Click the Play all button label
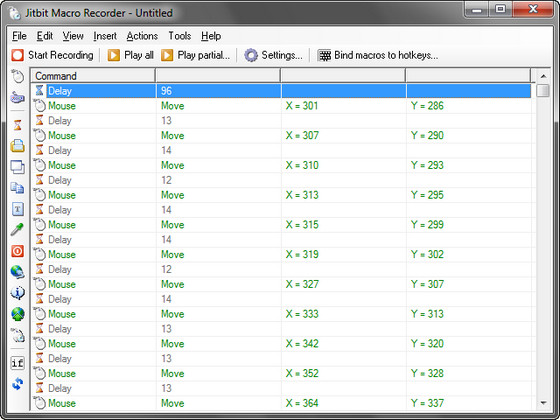Image resolution: width=560 pixels, height=420 pixels. tap(139, 55)
